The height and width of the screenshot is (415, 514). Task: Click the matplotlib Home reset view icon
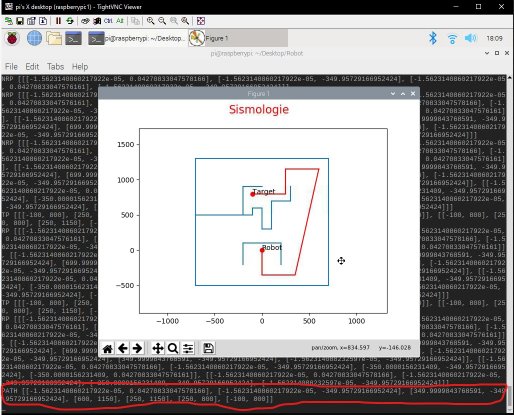107,349
